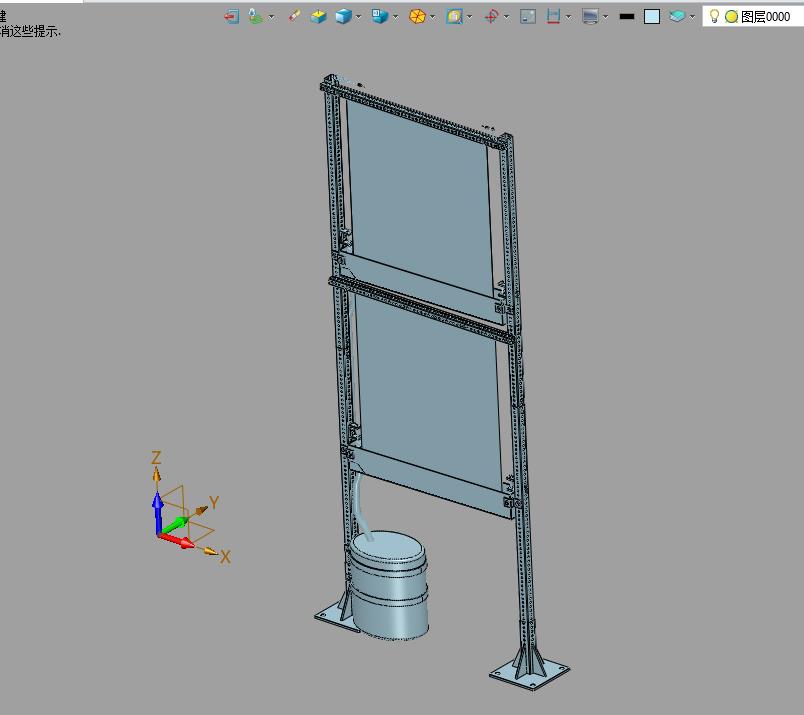
Task: Pick the light blue color swatch
Action: pyautogui.click(x=652, y=17)
